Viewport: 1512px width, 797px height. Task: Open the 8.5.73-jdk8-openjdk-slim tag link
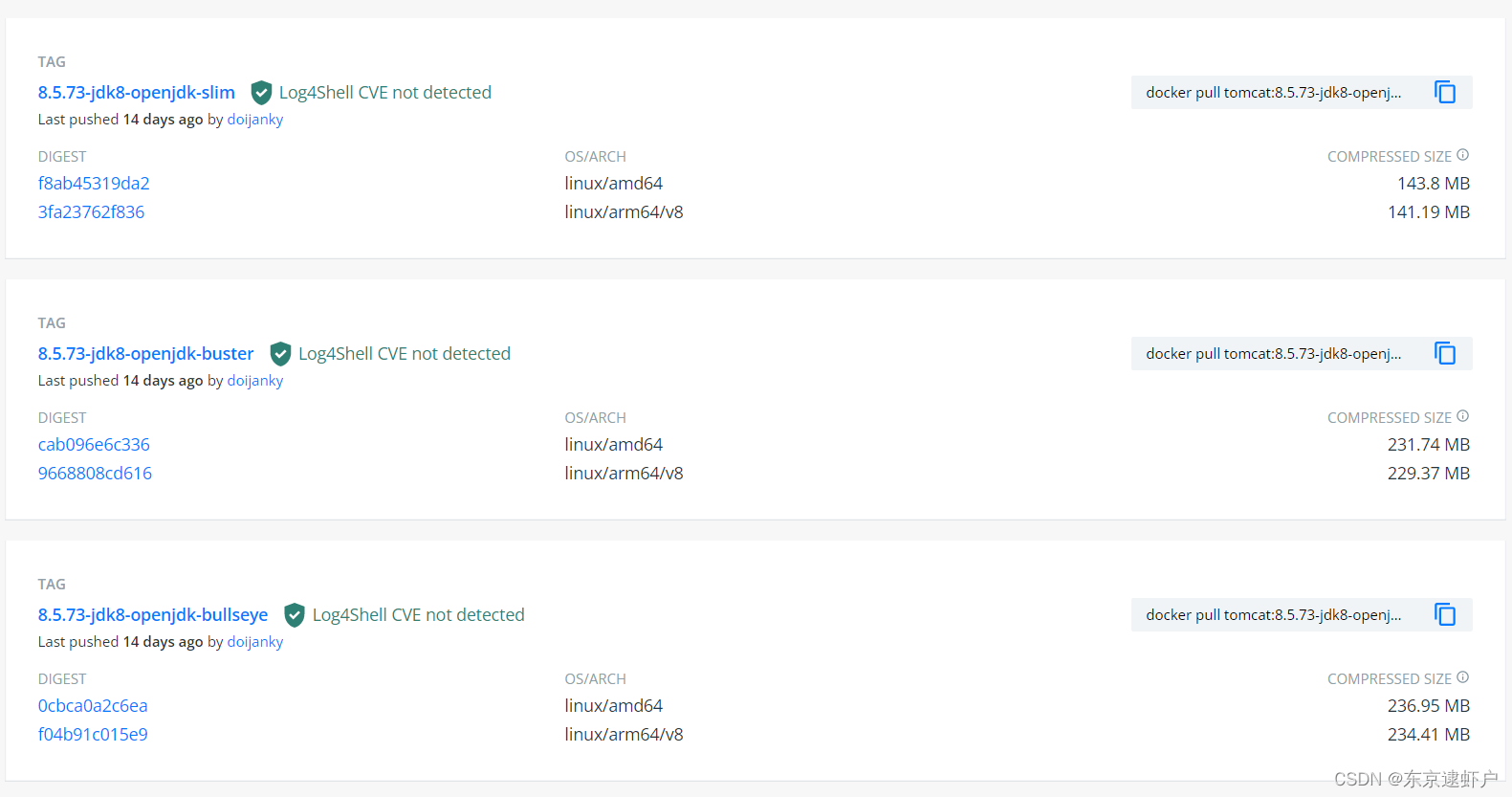(137, 93)
